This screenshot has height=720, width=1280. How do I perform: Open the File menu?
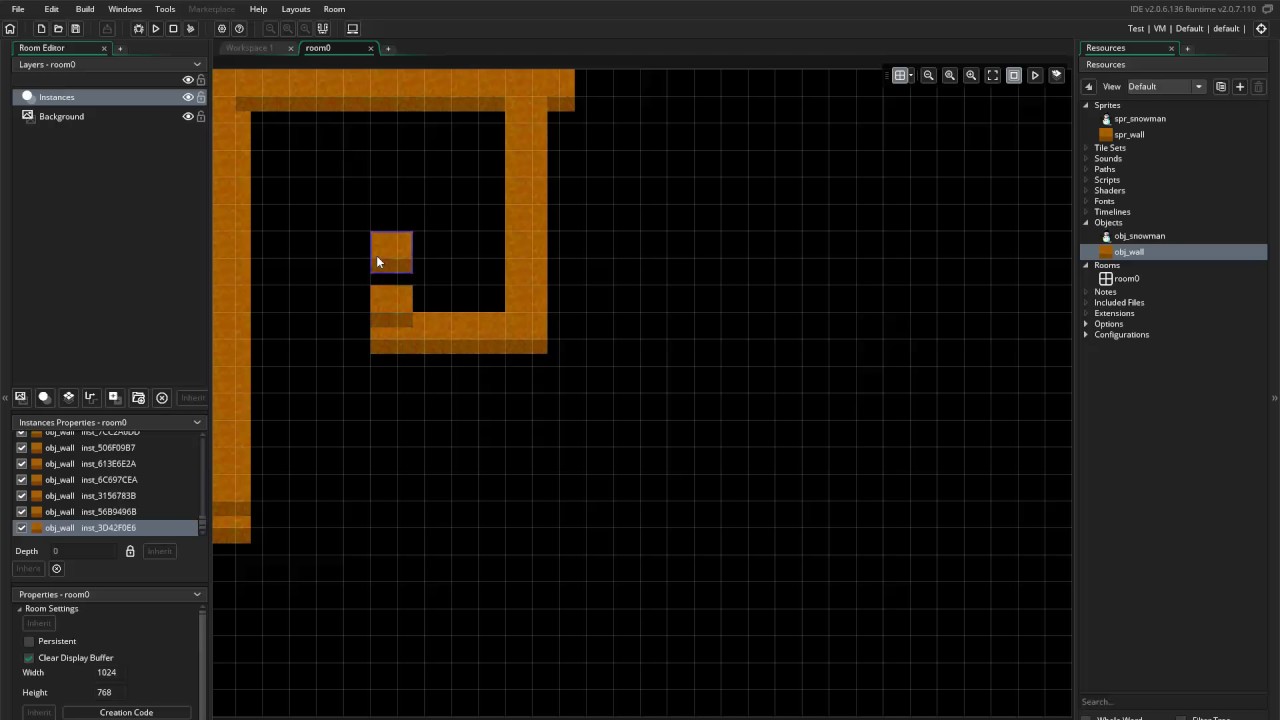point(18,9)
